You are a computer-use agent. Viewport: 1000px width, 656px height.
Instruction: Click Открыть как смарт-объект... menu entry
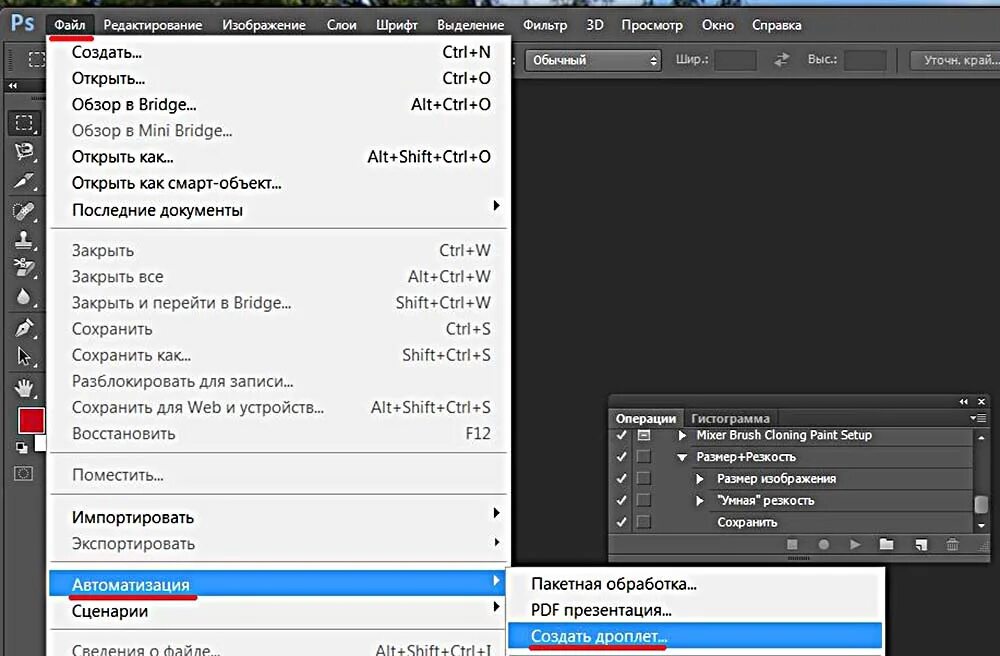[277, 183]
